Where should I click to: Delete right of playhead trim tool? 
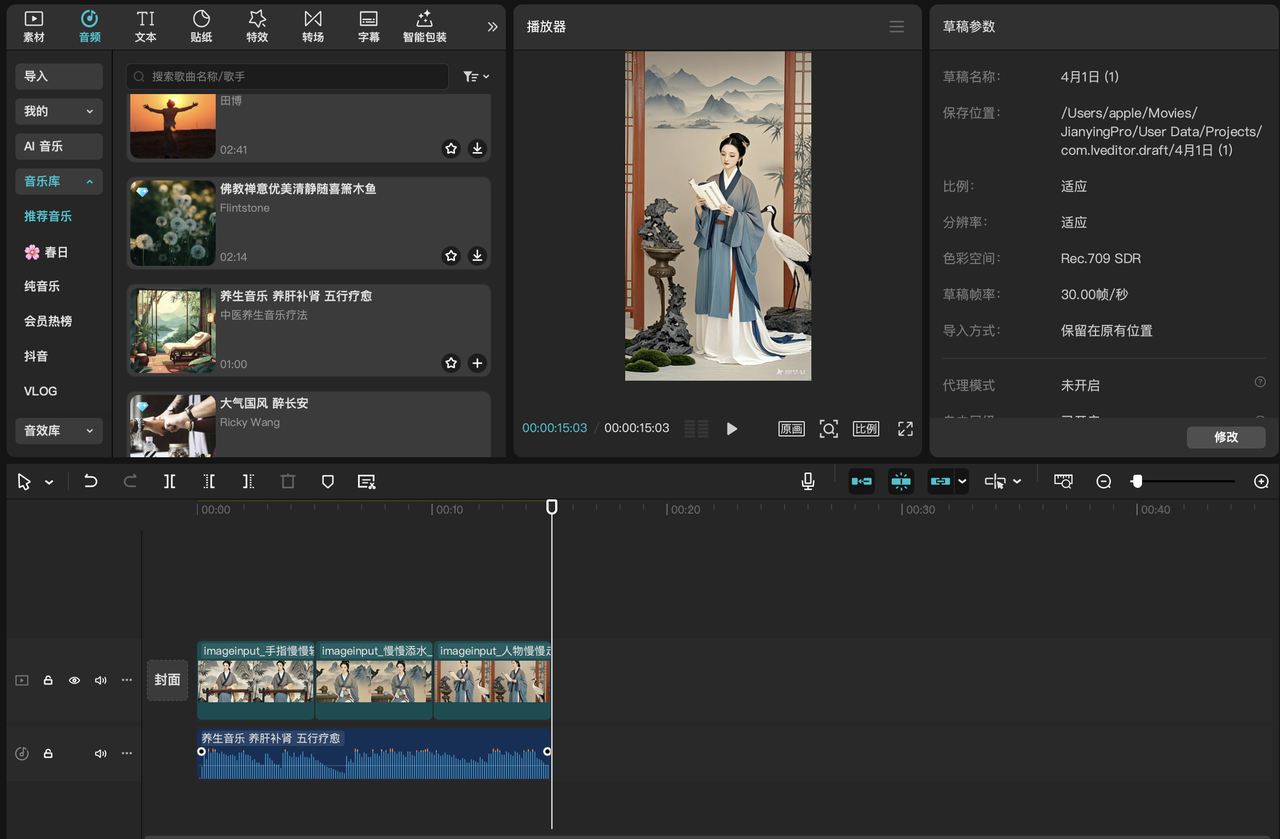click(x=248, y=481)
